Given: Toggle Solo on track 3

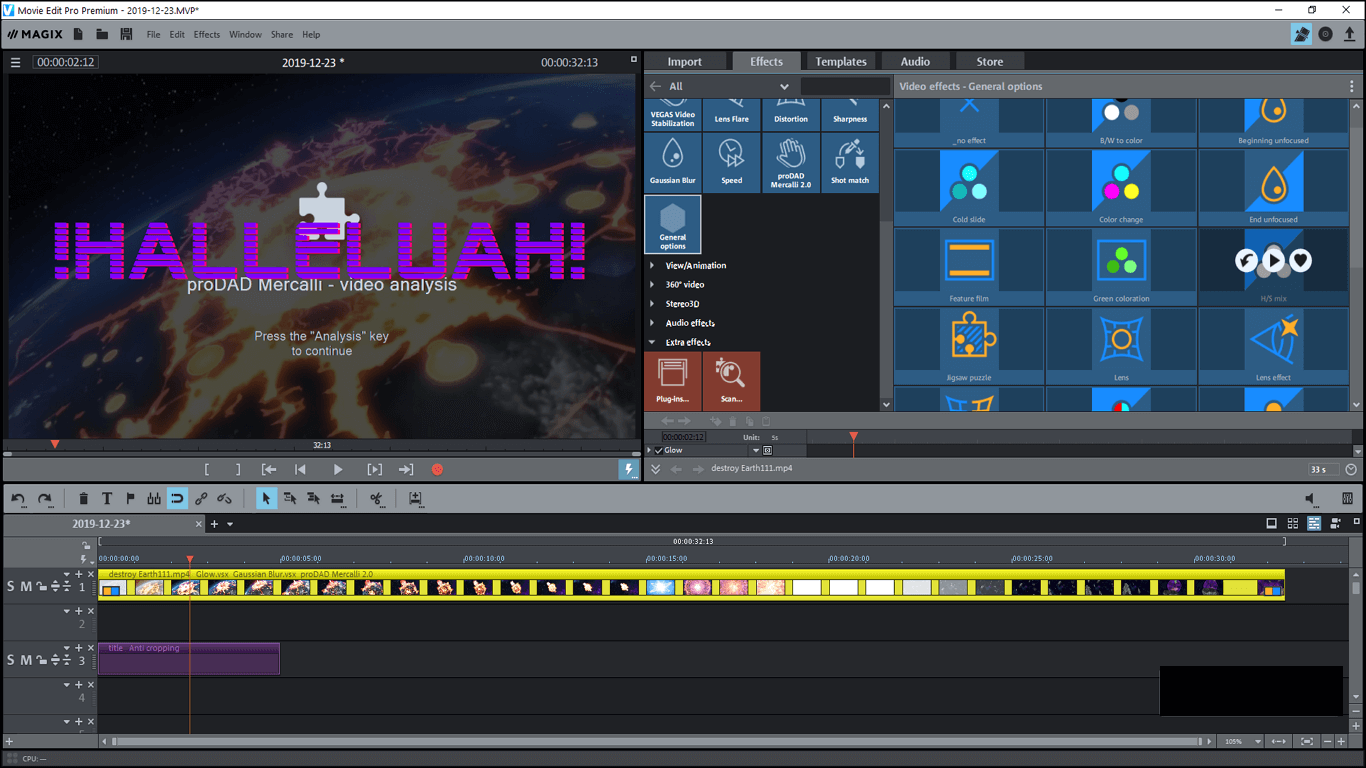Looking at the screenshot, I should click(11, 660).
